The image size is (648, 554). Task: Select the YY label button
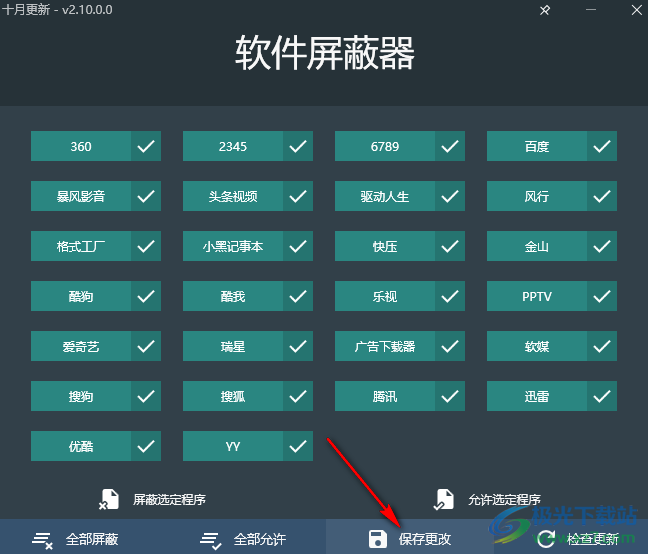coord(233,446)
